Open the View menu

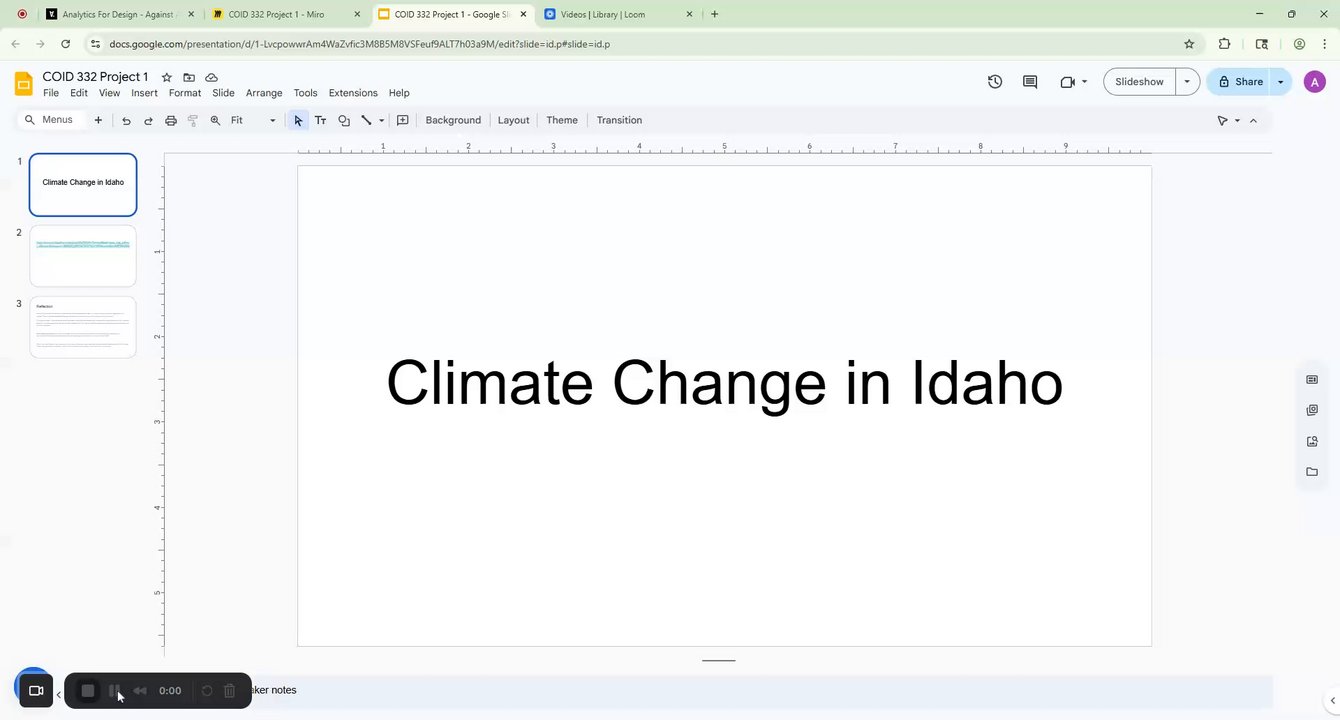(109, 93)
